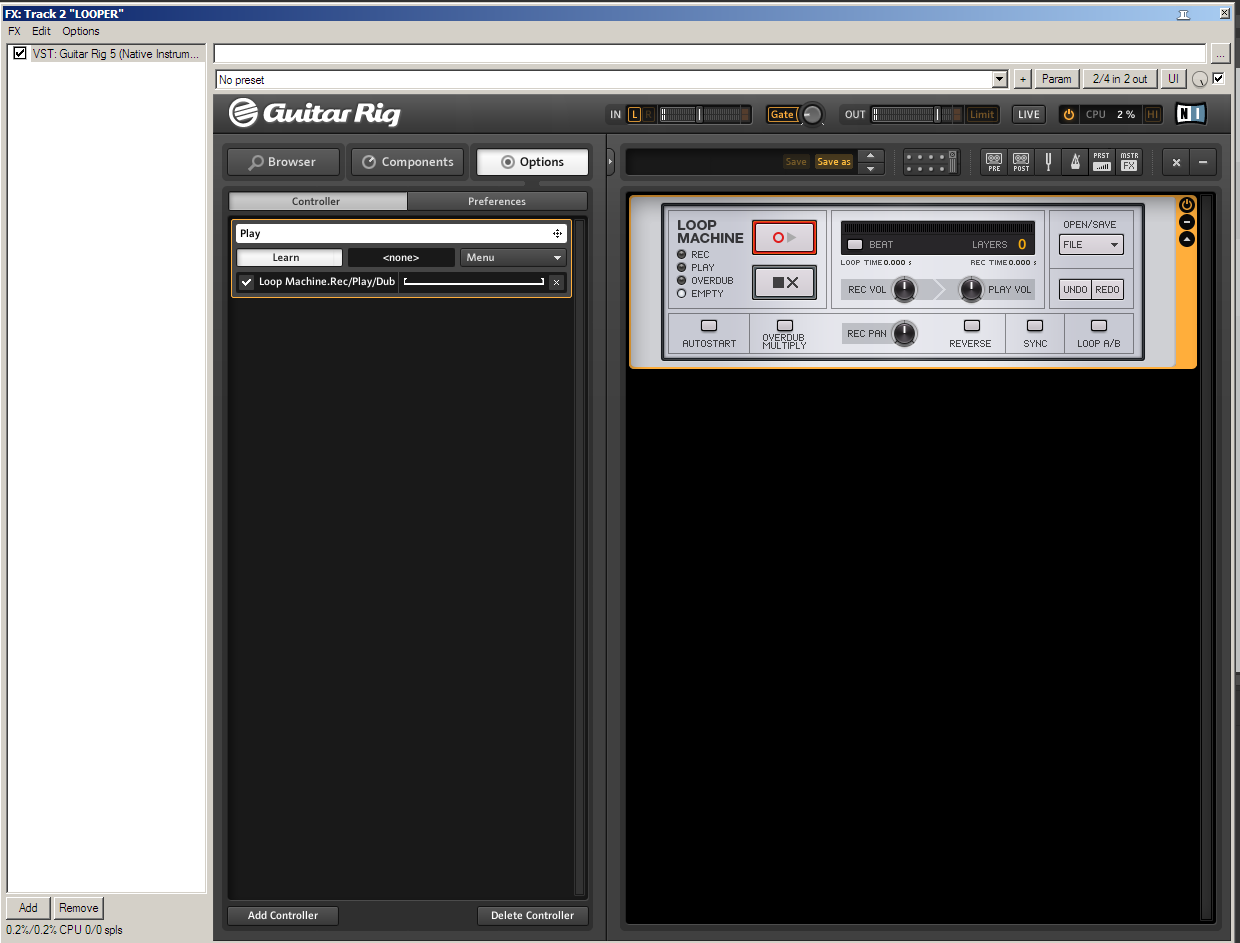Click the Learn button
Image resolution: width=1240 pixels, height=943 pixels.
pyautogui.click(x=290, y=257)
